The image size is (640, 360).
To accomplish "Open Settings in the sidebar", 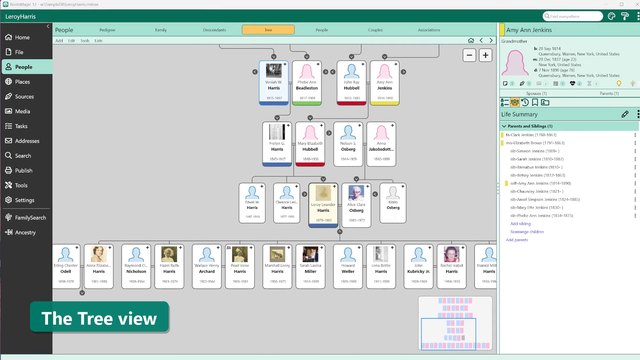I will (26, 200).
